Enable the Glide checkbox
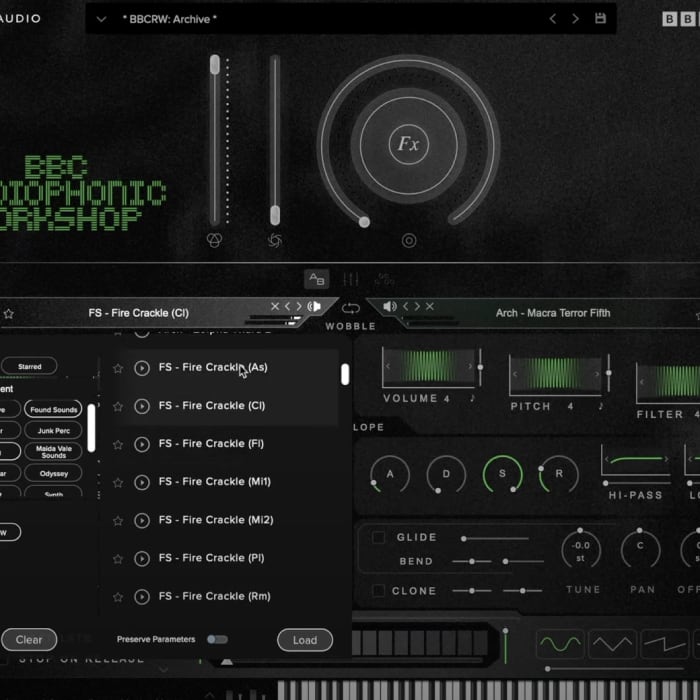The image size is (700, 700). click(379, 537)
